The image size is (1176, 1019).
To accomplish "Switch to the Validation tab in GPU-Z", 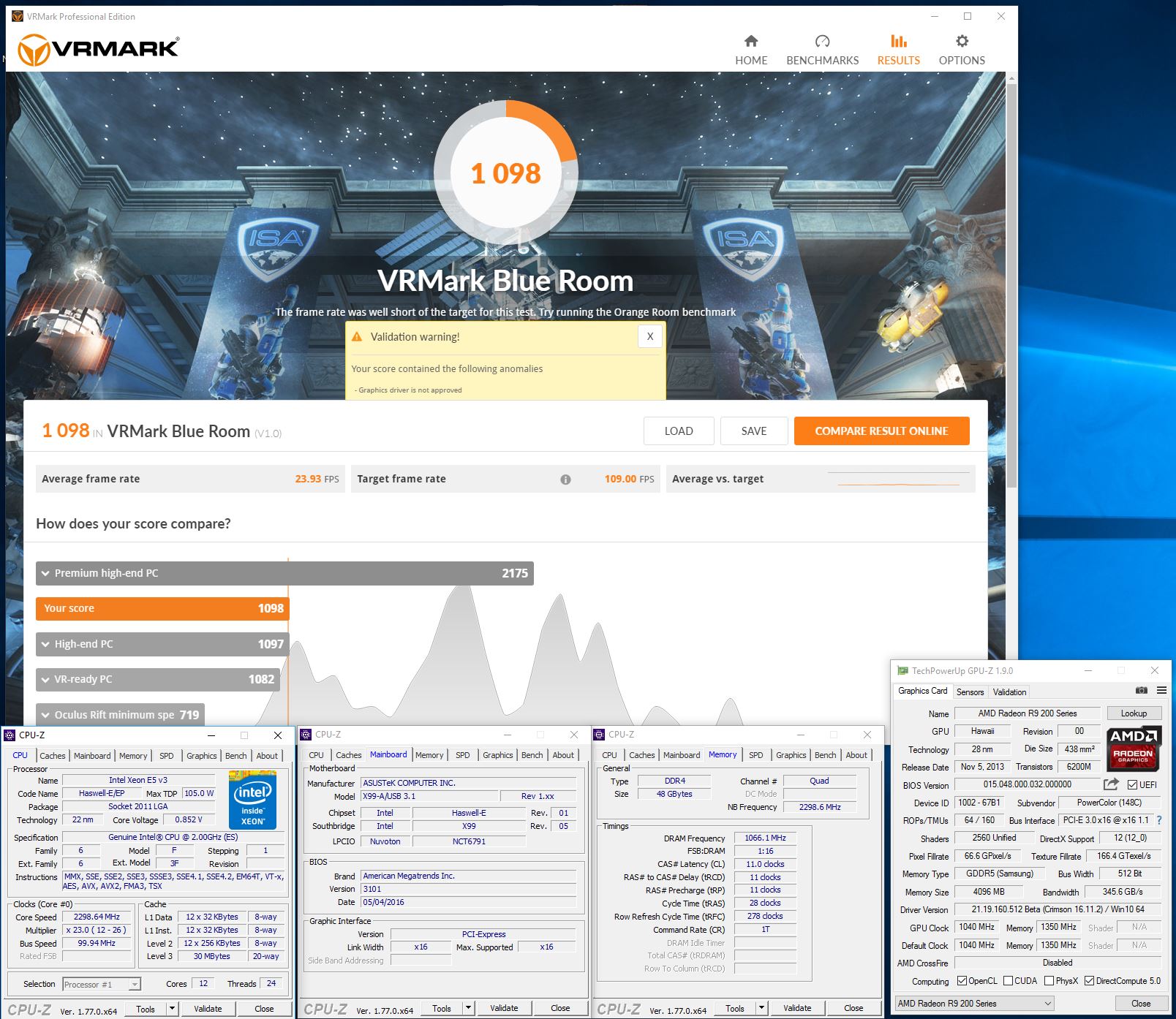I will click(1009, 692).
